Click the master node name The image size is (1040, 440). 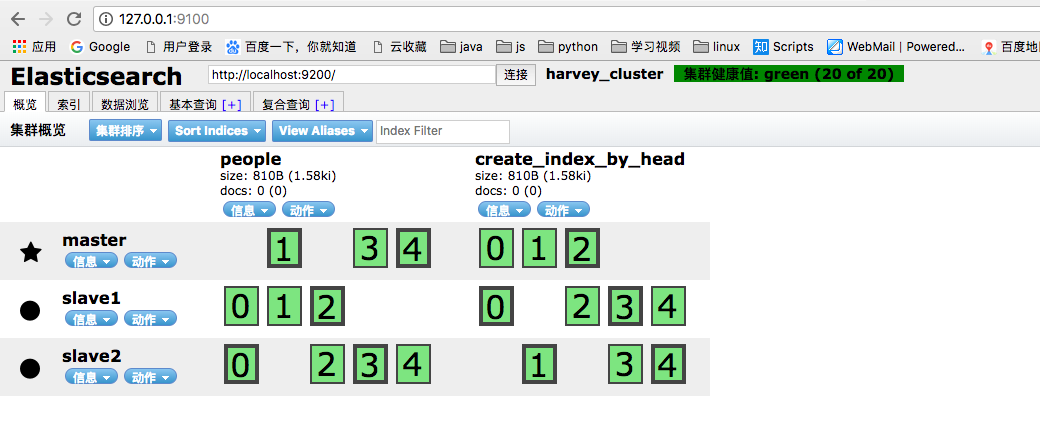(94, 240)
